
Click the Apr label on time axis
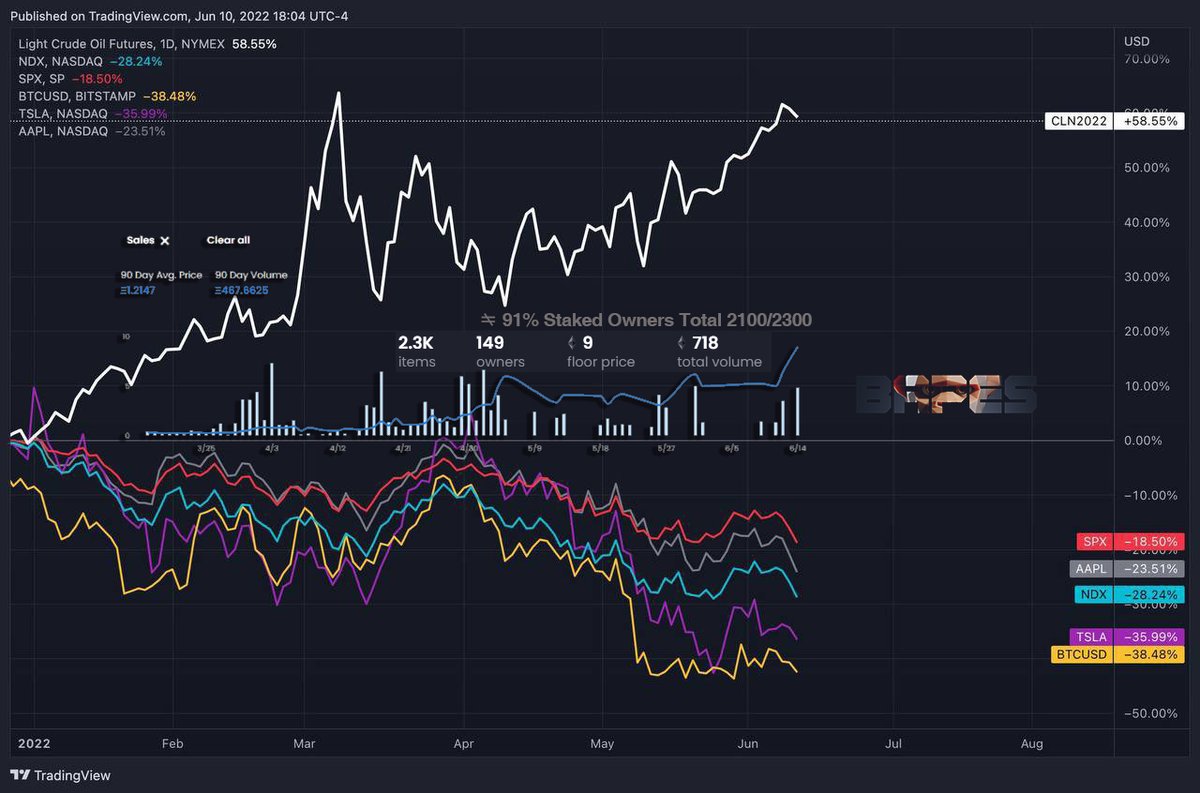[463, 744]
